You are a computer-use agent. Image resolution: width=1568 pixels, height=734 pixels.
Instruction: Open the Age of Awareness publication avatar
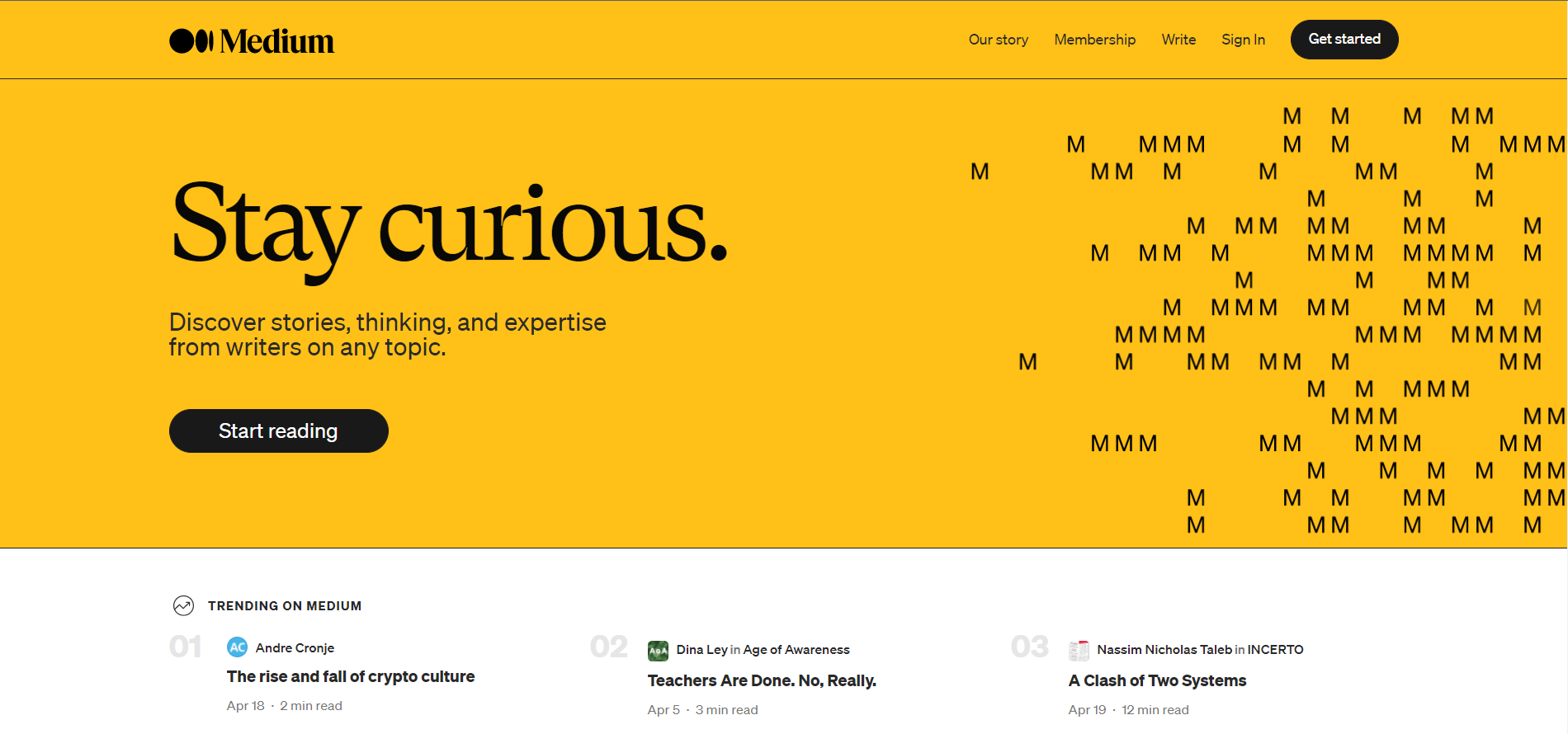click(x=658, y=651)
